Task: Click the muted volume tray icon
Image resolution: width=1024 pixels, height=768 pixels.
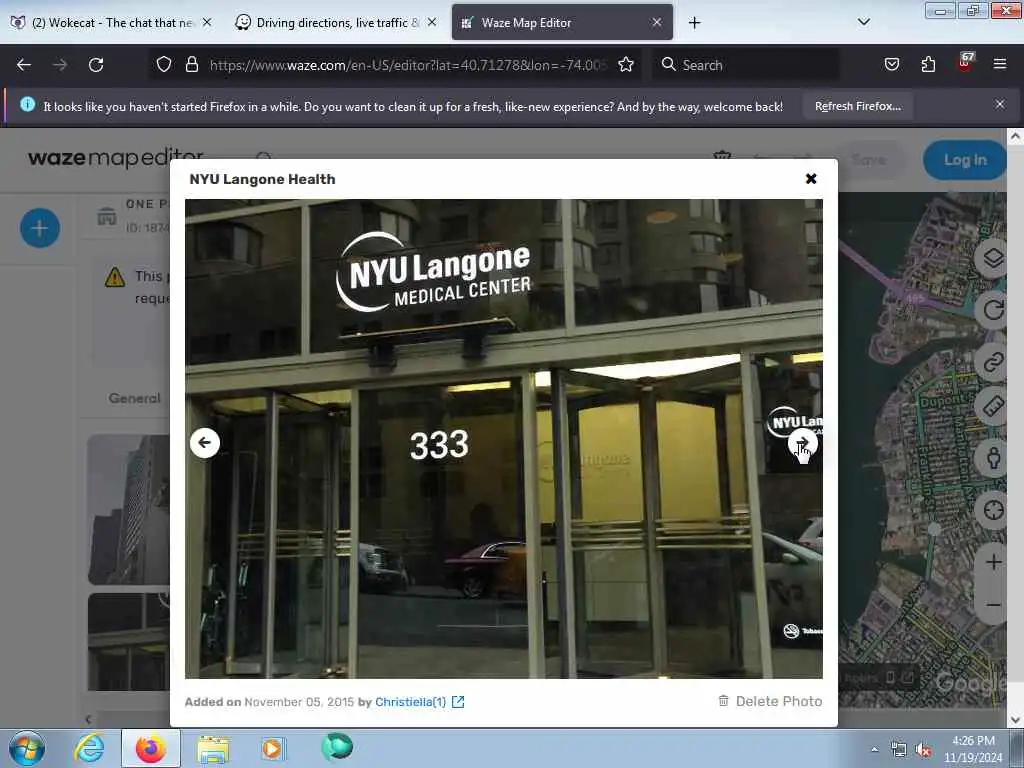Action: 923,750
